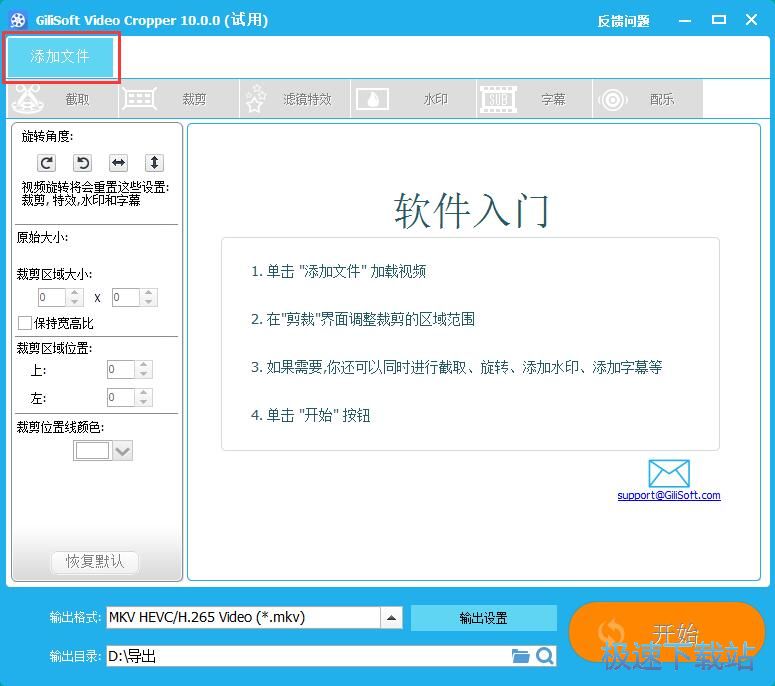The image size is (775, 686).
Task: Minimize the Video Cropper window
Action: (x=685, y=21)
